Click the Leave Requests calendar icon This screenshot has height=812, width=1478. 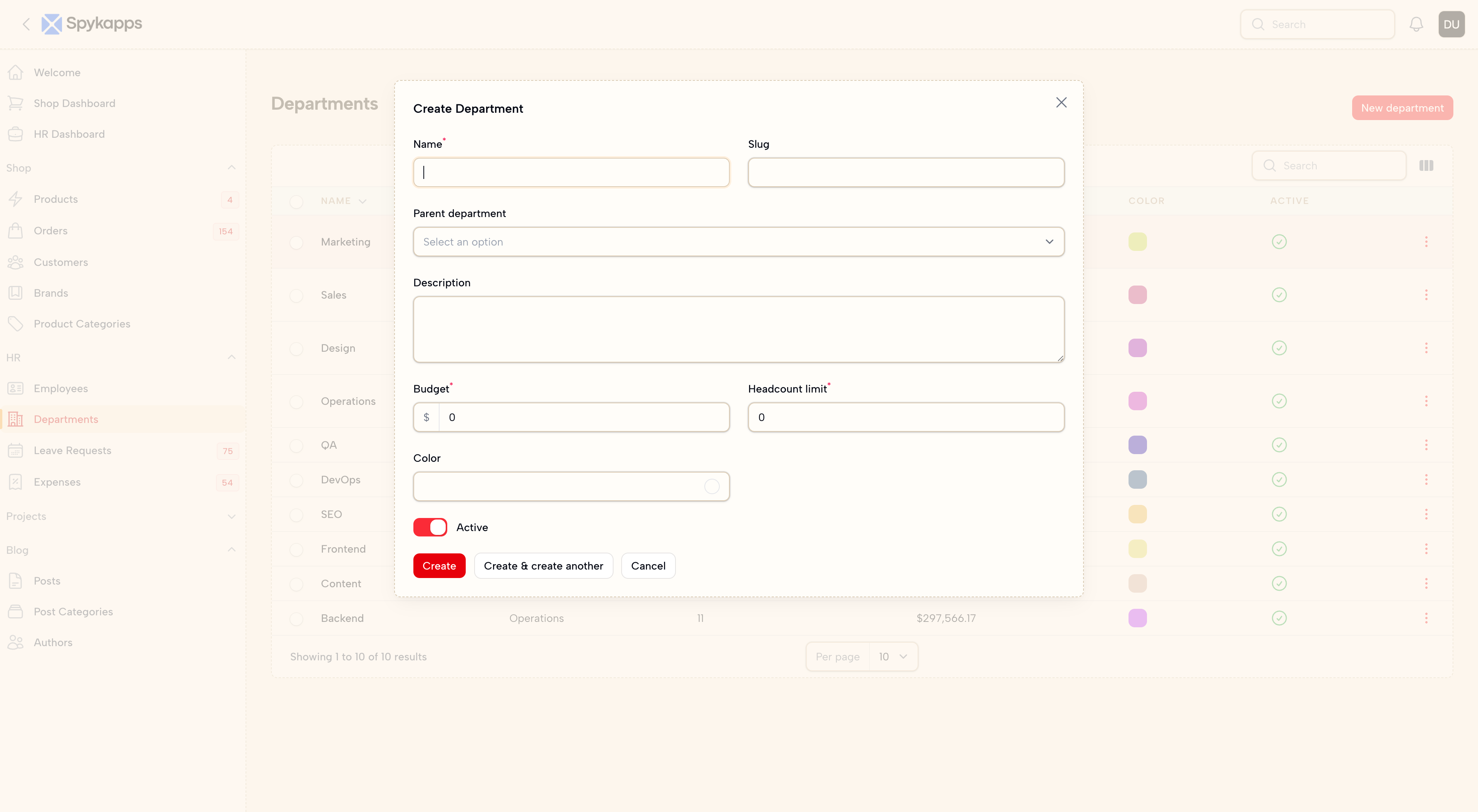pos(16,451)
